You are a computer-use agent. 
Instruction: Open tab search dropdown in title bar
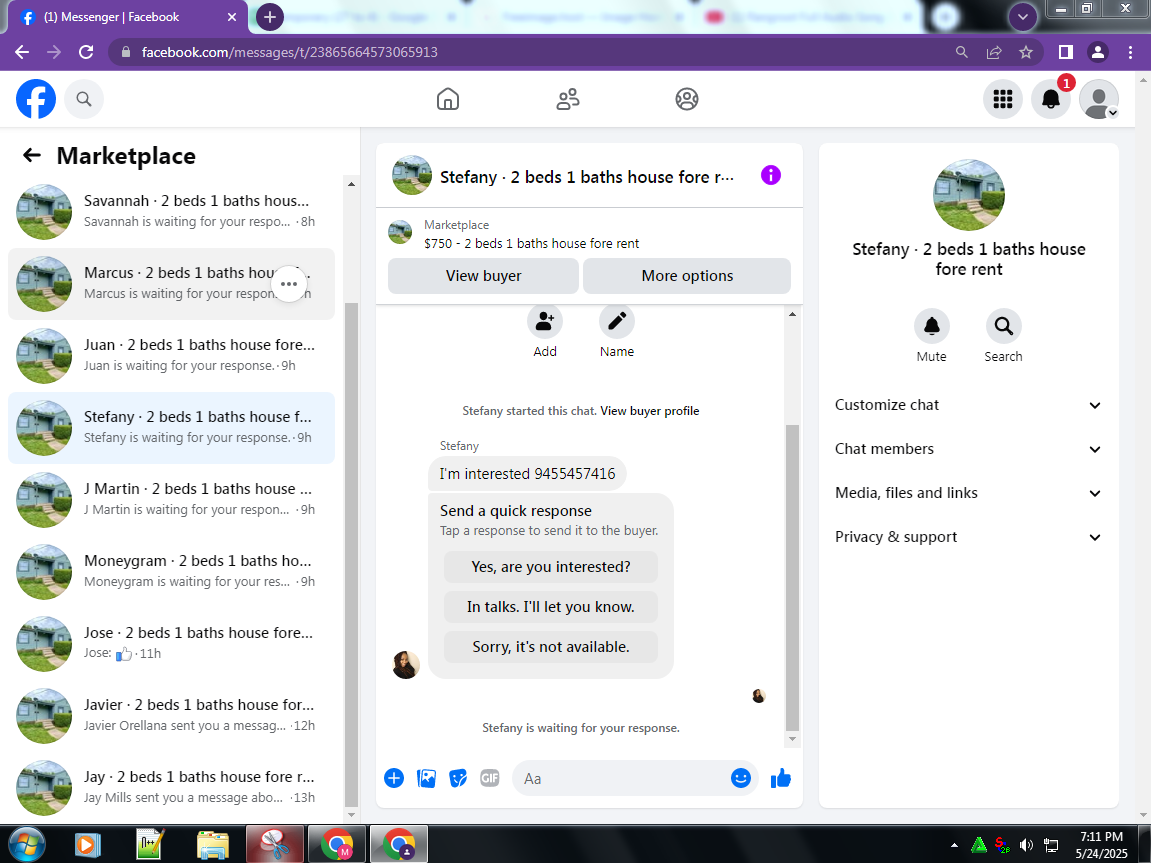click(1023, 16)
